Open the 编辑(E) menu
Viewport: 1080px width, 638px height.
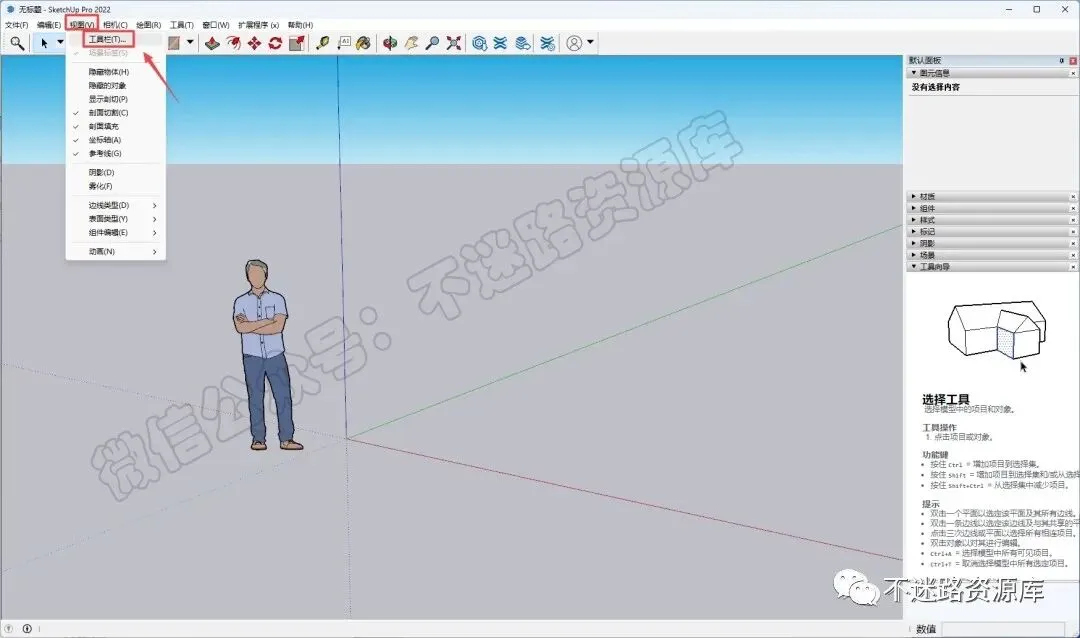(49, 25)
